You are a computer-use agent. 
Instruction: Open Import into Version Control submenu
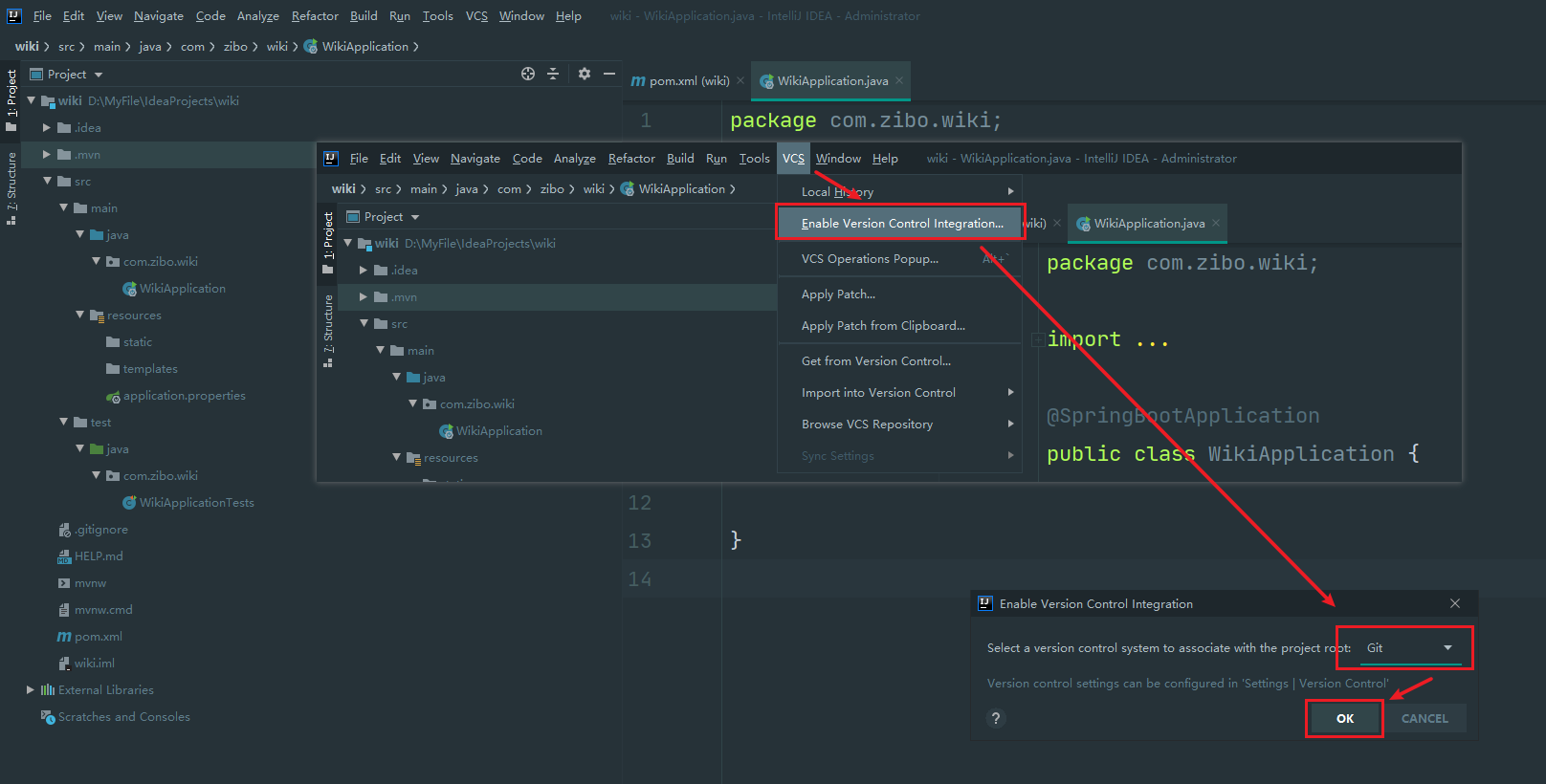tap(899, 392)
